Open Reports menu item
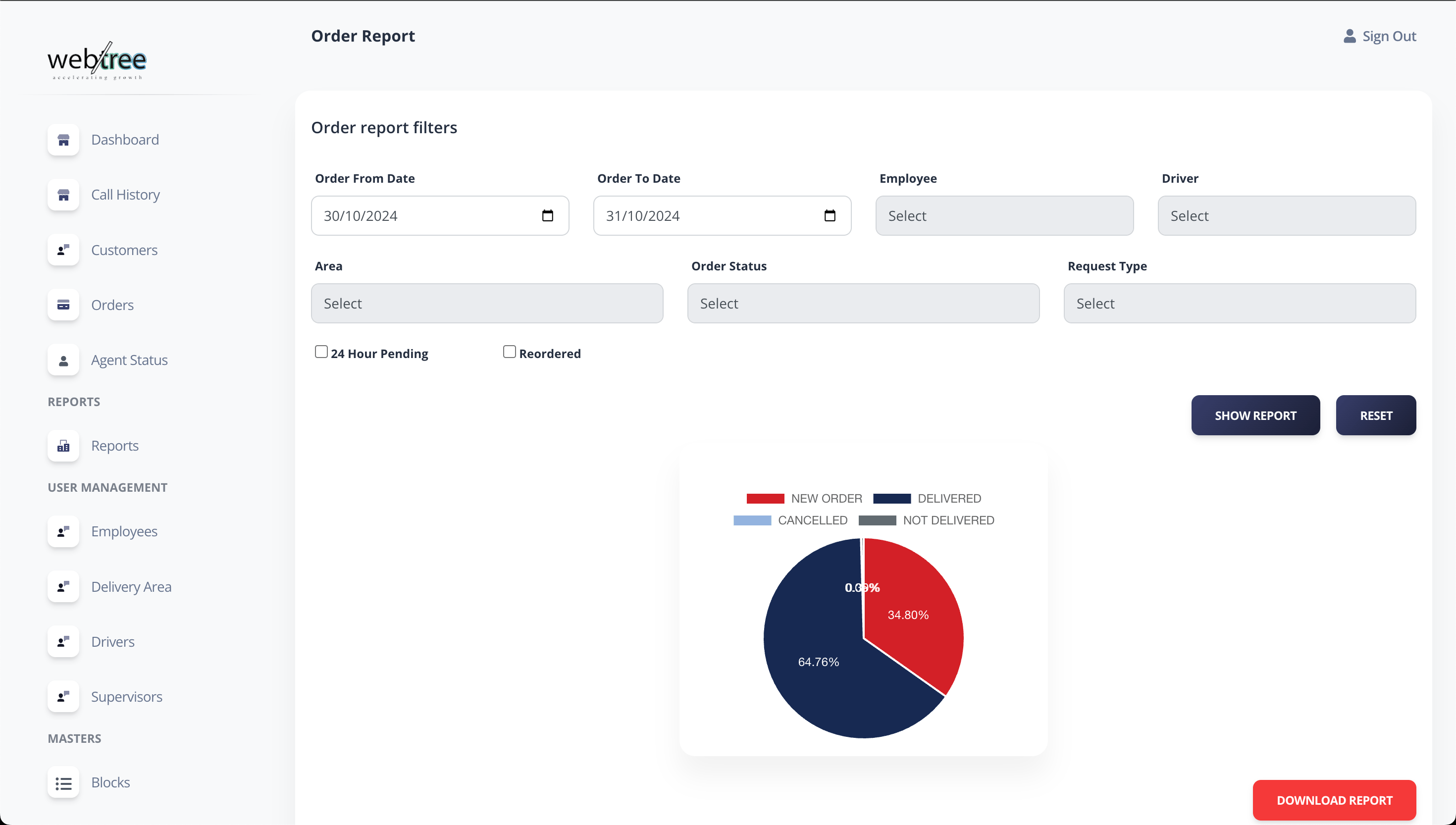Viewport: 1456px width, 825px height. click(x=114, y=446)
